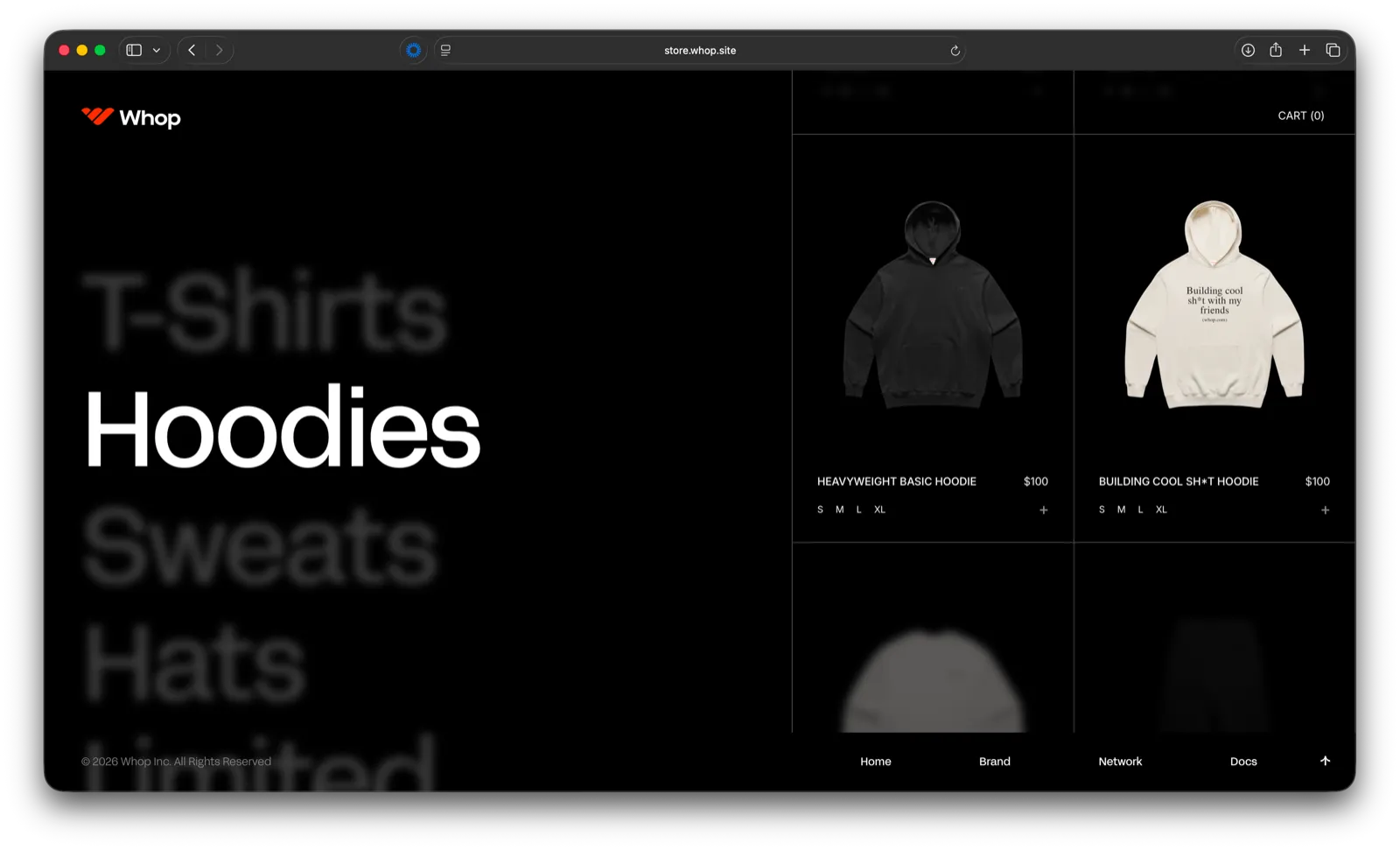The height and width of the screenshot is (850, 1400).
Task: Open the cream Building Cool Sh*t Hoodie image
Action: (1214, 304)
